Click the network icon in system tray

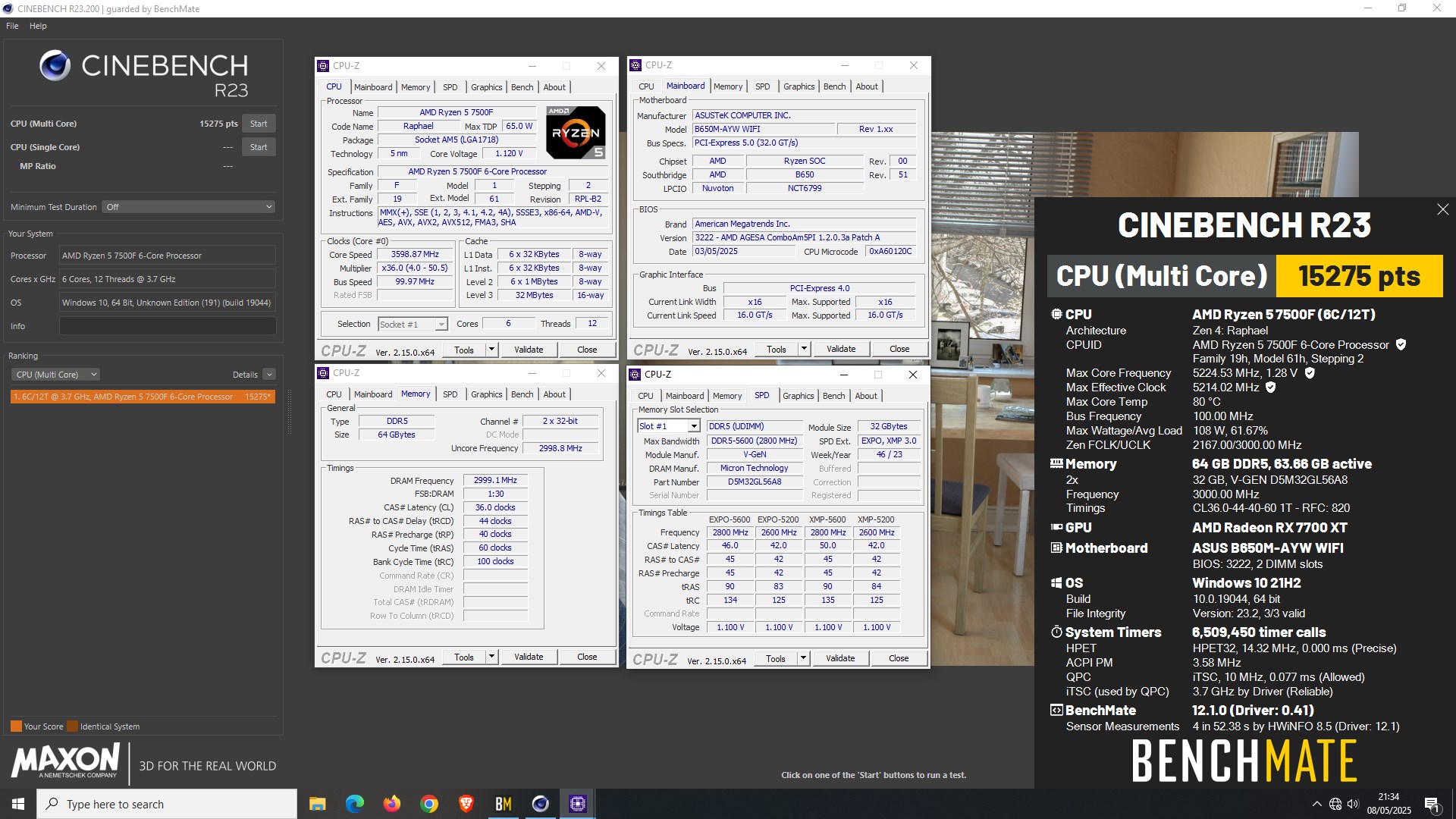1335,804
